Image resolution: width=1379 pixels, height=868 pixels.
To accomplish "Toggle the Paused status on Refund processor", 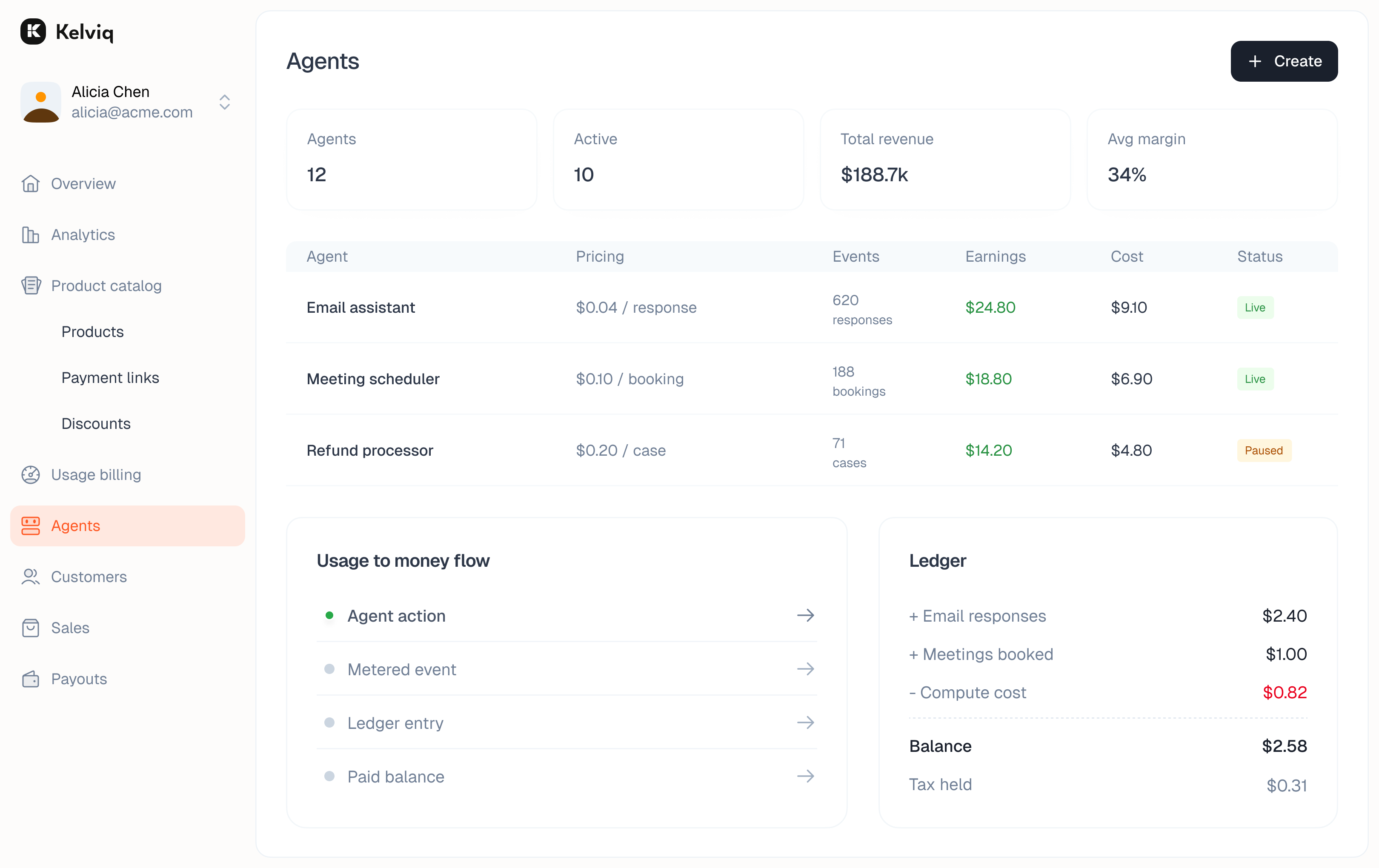I will (1263, 450).
